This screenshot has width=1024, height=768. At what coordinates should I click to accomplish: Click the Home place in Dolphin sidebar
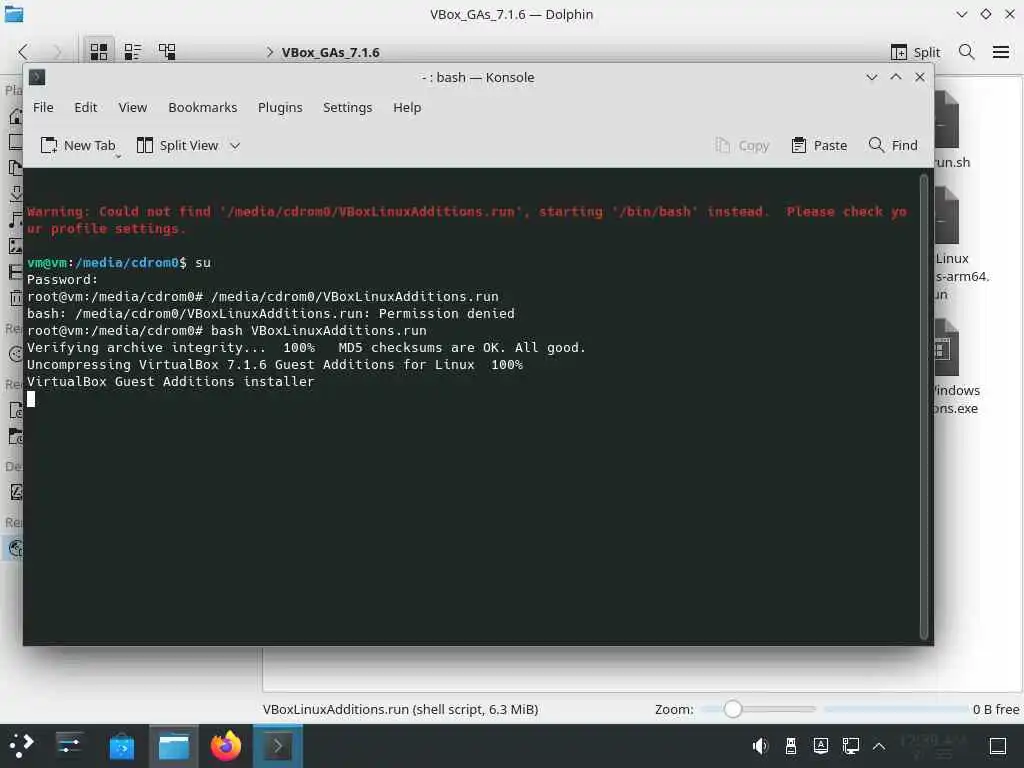coord(16,116)
